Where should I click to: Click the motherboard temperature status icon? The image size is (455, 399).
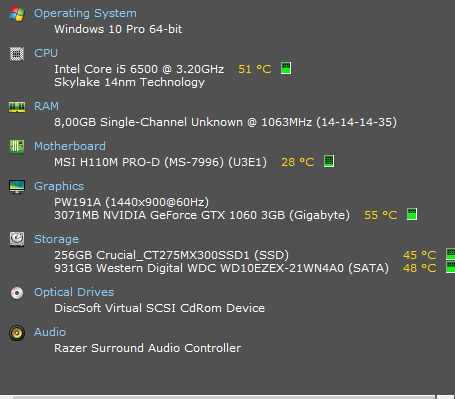click(x=329, y=161)
